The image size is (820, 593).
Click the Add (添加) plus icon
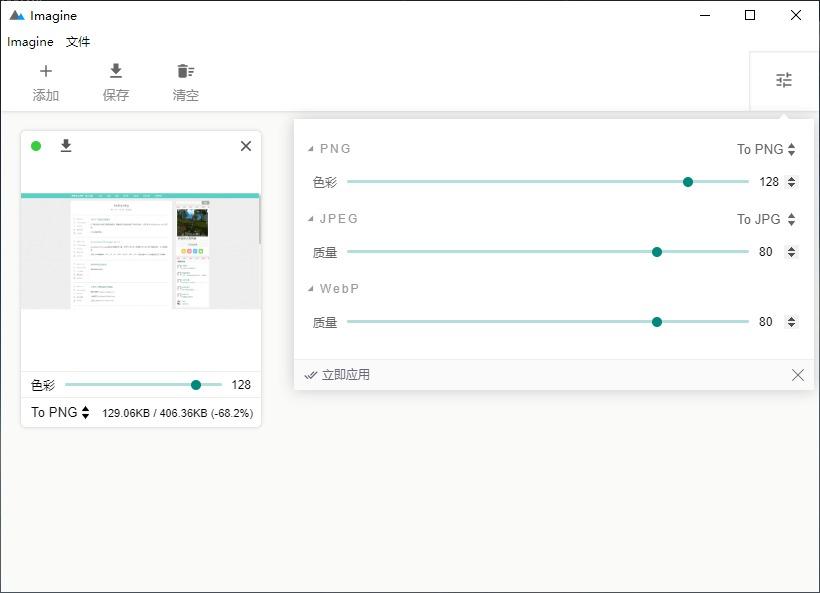46,71
